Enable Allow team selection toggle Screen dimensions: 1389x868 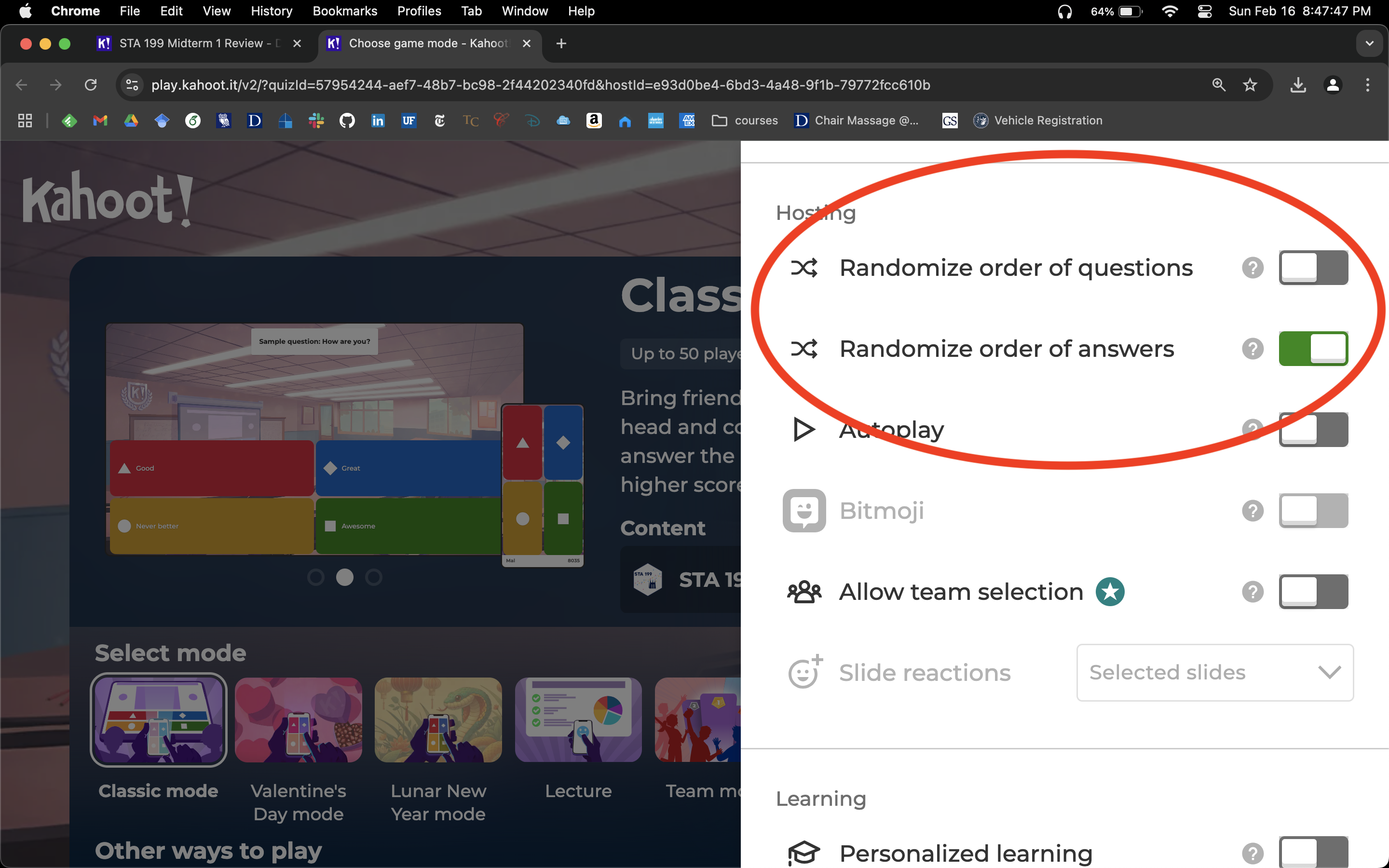click(1313, 591)
